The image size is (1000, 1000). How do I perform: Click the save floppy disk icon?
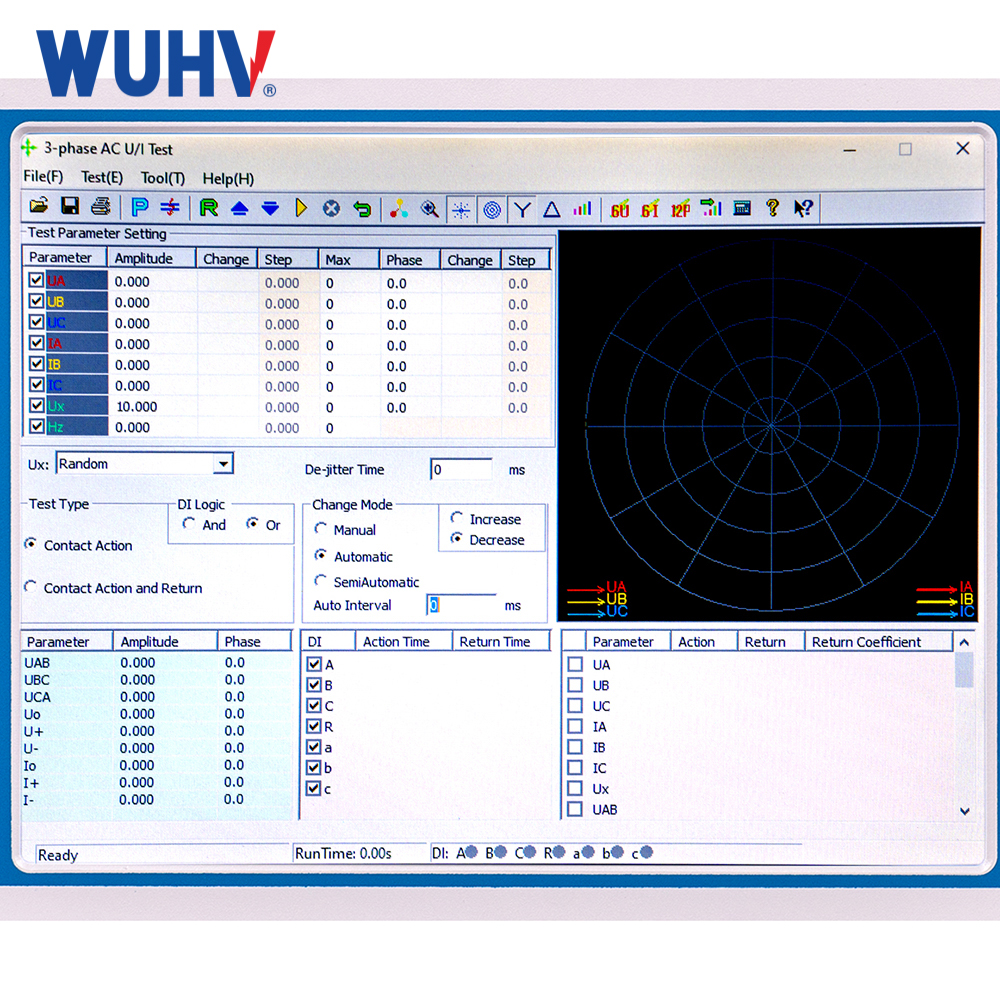pyautogui.click(x=70, y=207)
